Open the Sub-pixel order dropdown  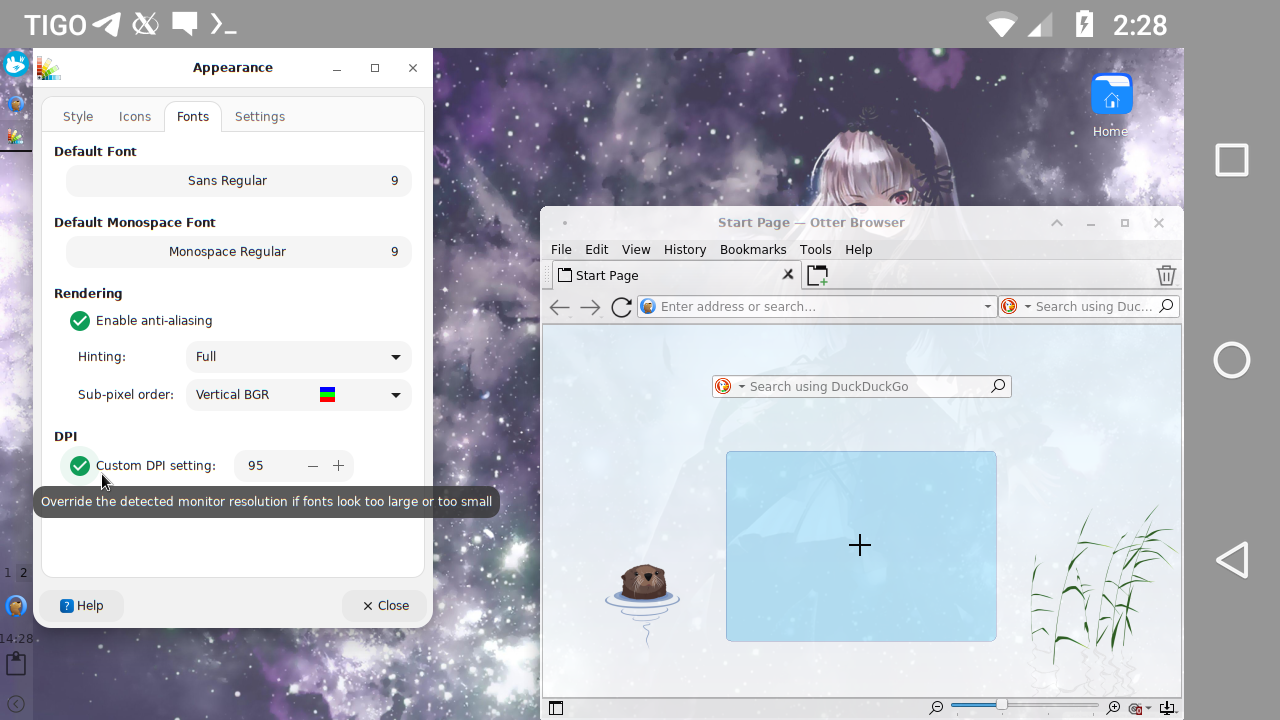point(298,395)
